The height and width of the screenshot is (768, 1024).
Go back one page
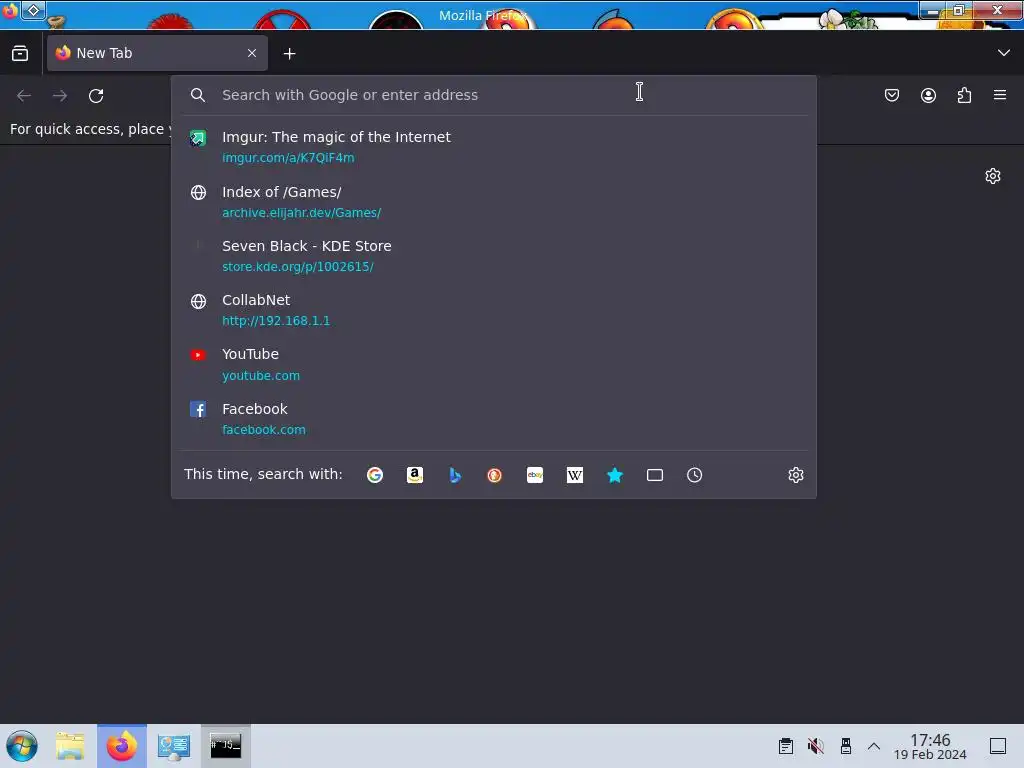point(24,96)
